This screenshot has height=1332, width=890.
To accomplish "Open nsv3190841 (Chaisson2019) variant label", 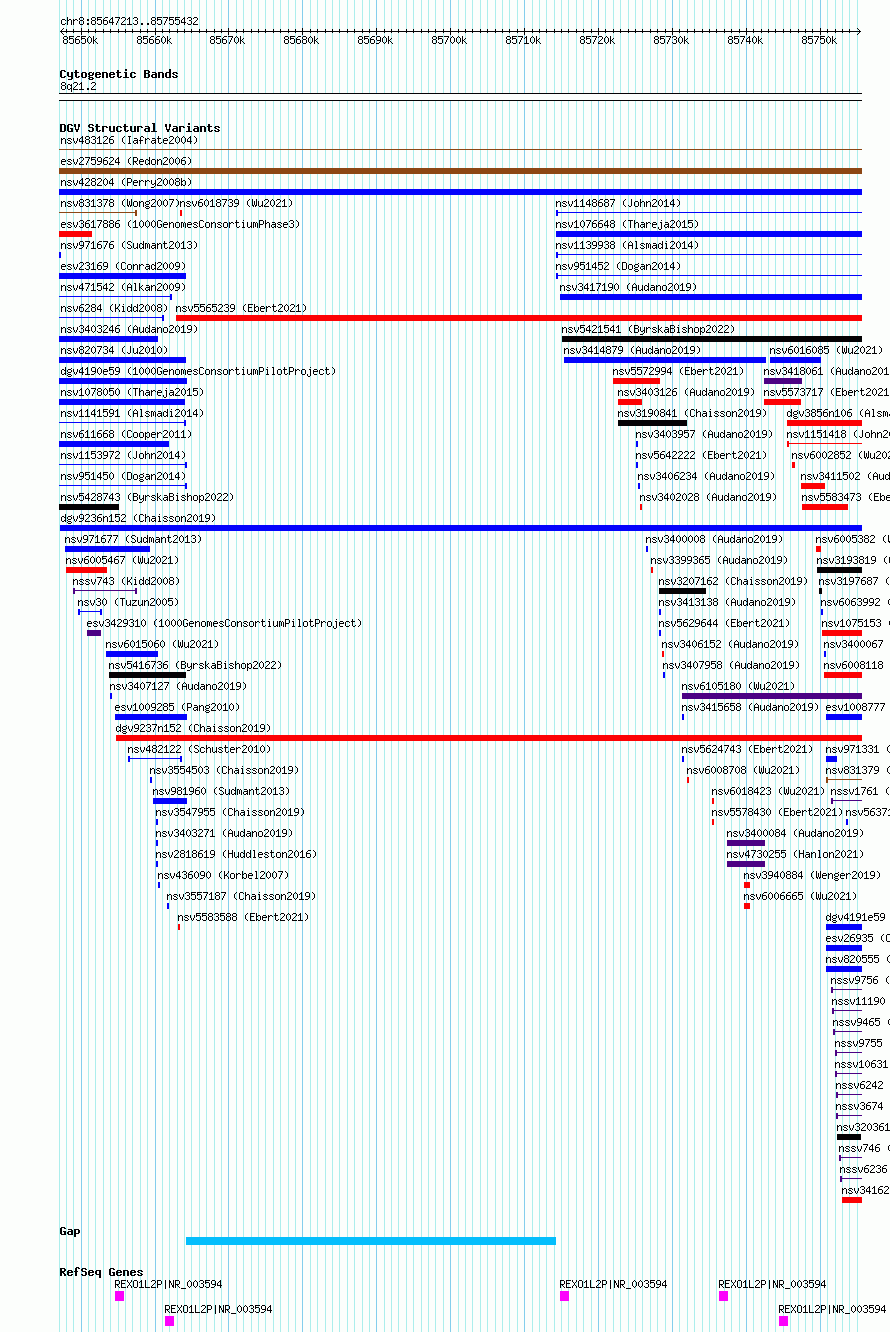I will tap(692, 413).
